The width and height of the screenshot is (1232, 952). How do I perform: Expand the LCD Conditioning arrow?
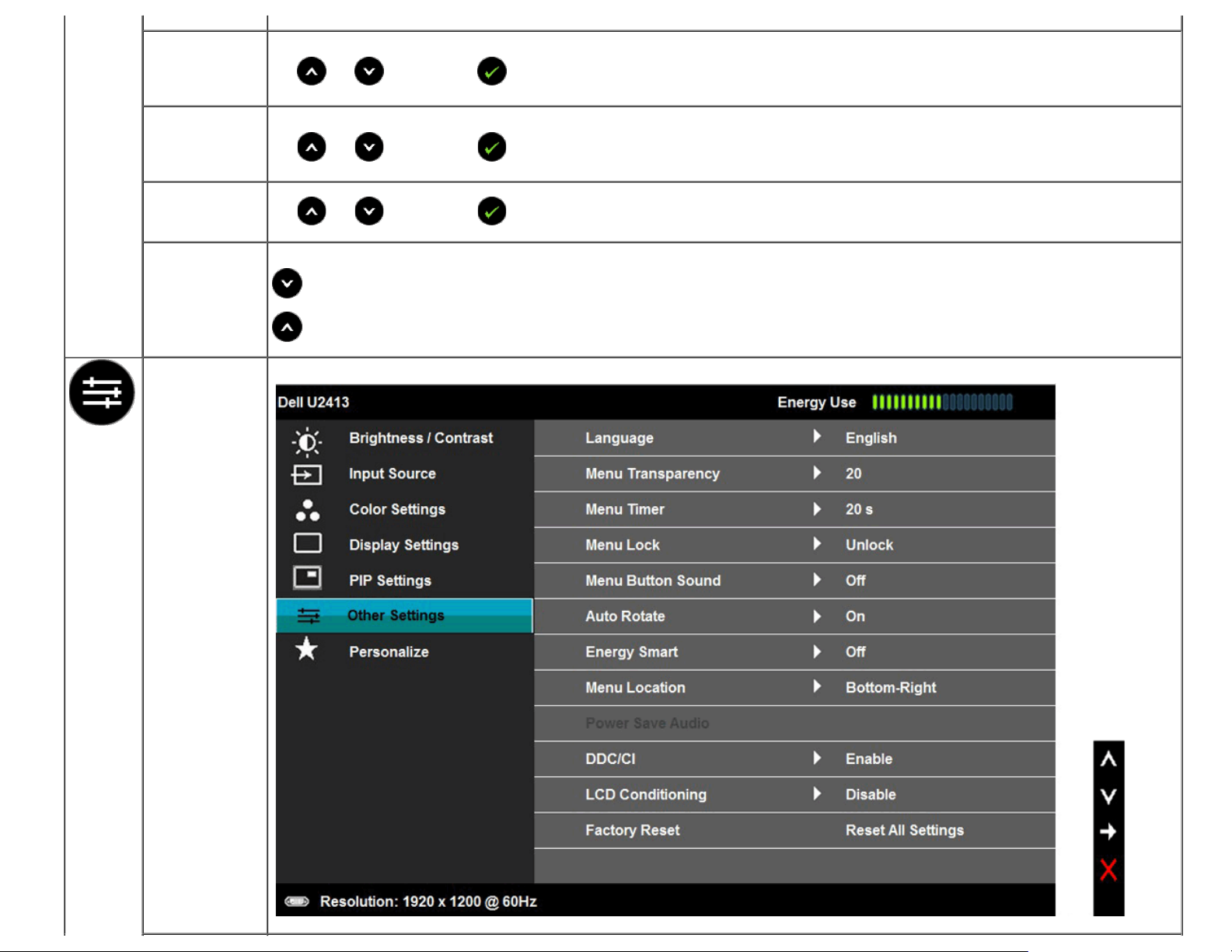coord(817,793)
